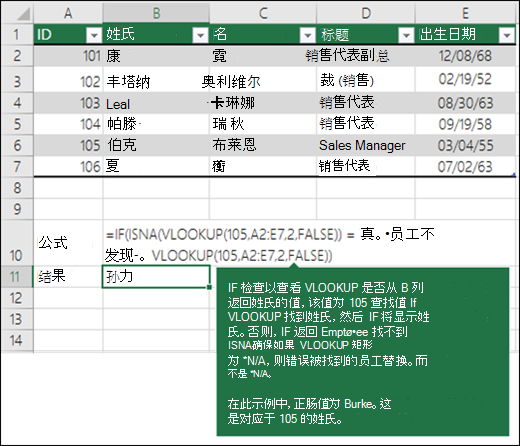Click the 瑞秋 first name cell

coord(263,124)
